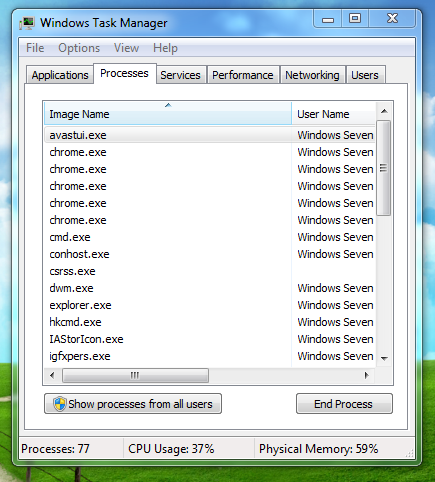Open the Options menu

79,48
